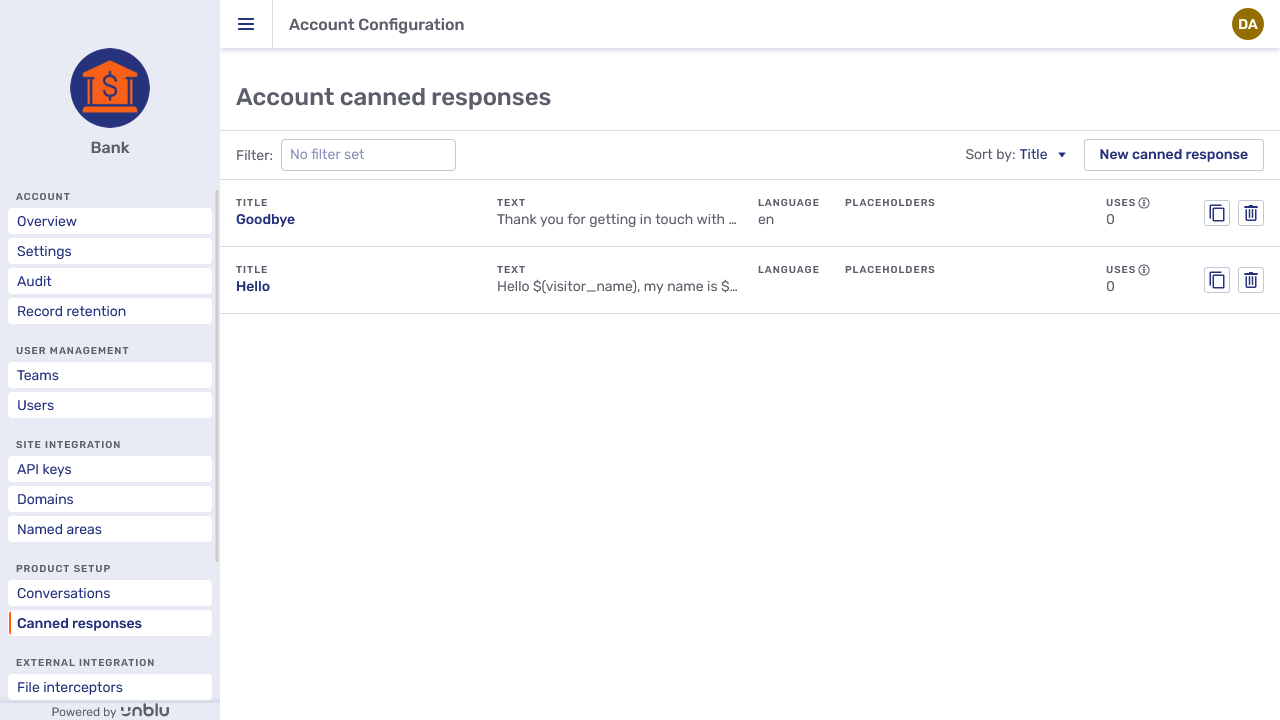Open the Sort by Title dropdown

1042,154
